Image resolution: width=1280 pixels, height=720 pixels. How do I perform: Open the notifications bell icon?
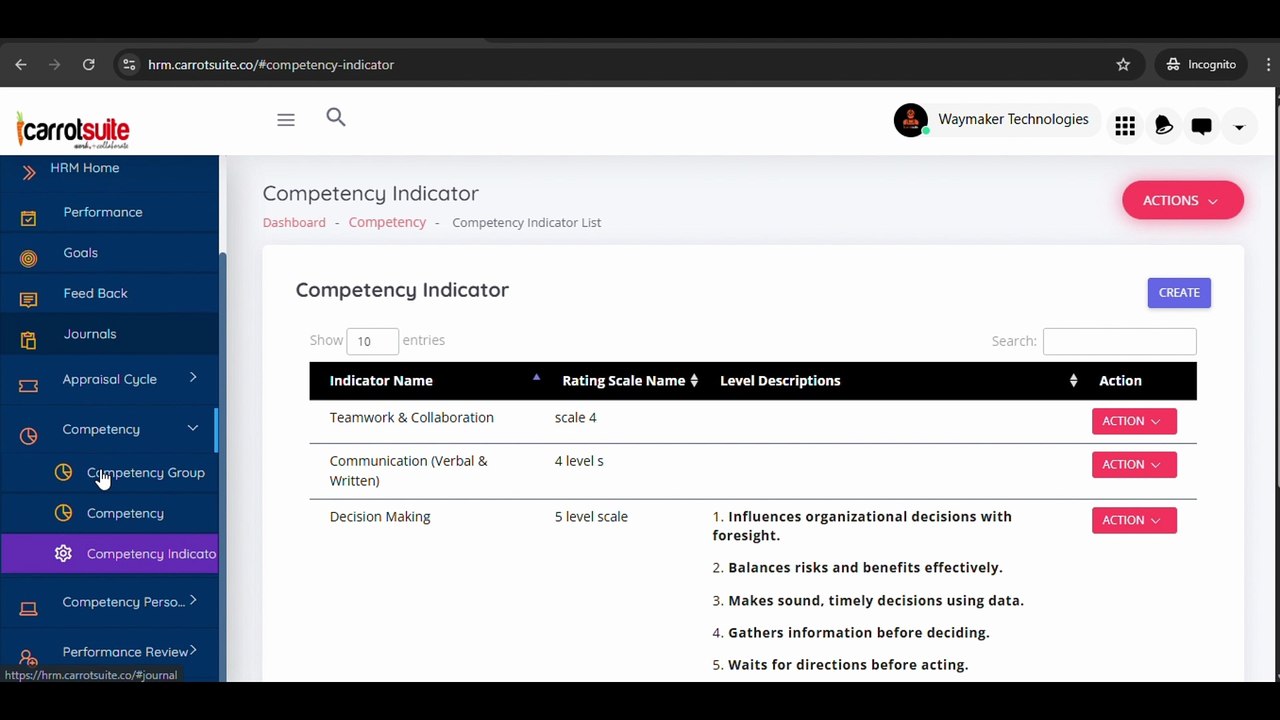1163,125
